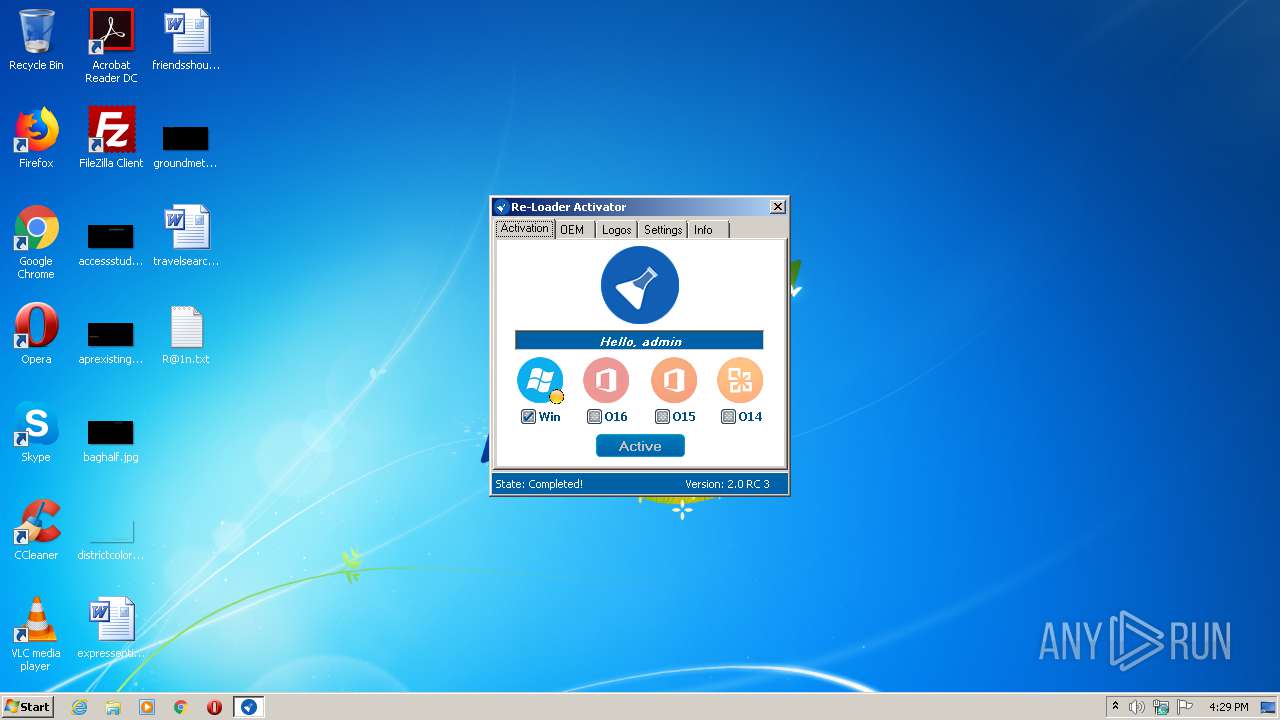Screen dimensions: 1280x720
Task: Open Chrome from the taskbar
Action: tap(181, 707)
